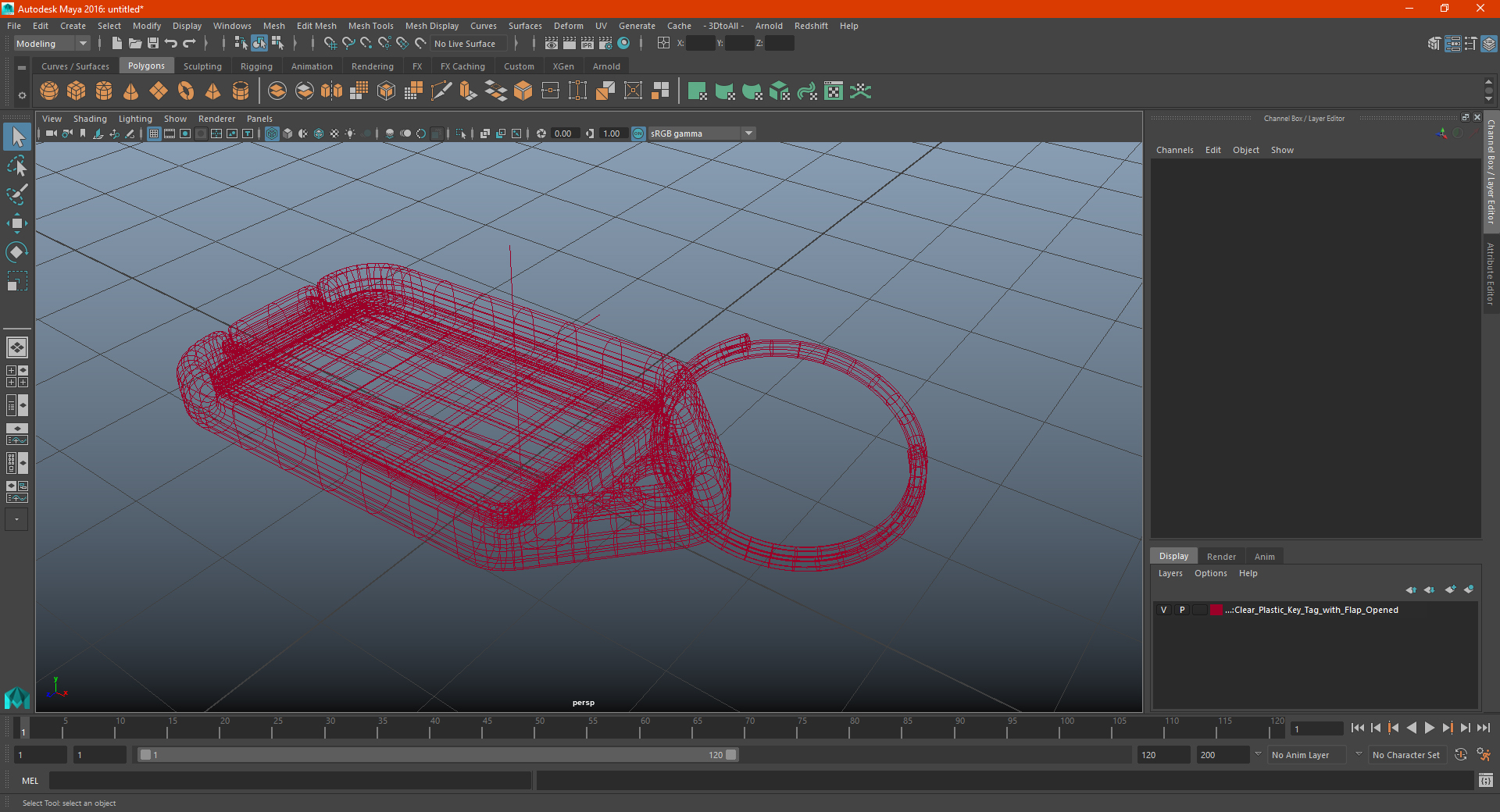The height and width of the screenshot is (812, 1500).
Task: Create a polygon sphere from shelf
Action: tap(49, 91)
